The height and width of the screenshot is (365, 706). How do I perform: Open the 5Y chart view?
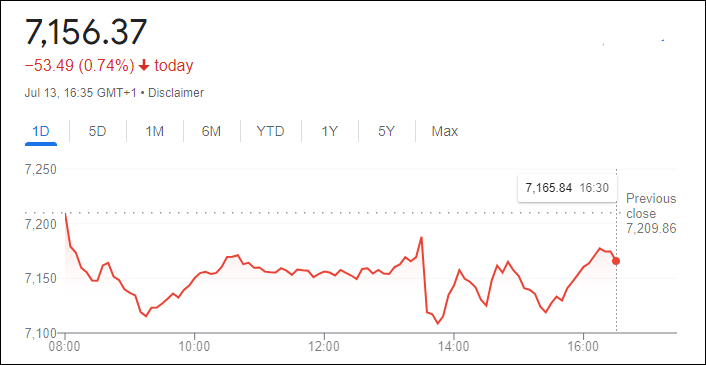click(386, 131)
